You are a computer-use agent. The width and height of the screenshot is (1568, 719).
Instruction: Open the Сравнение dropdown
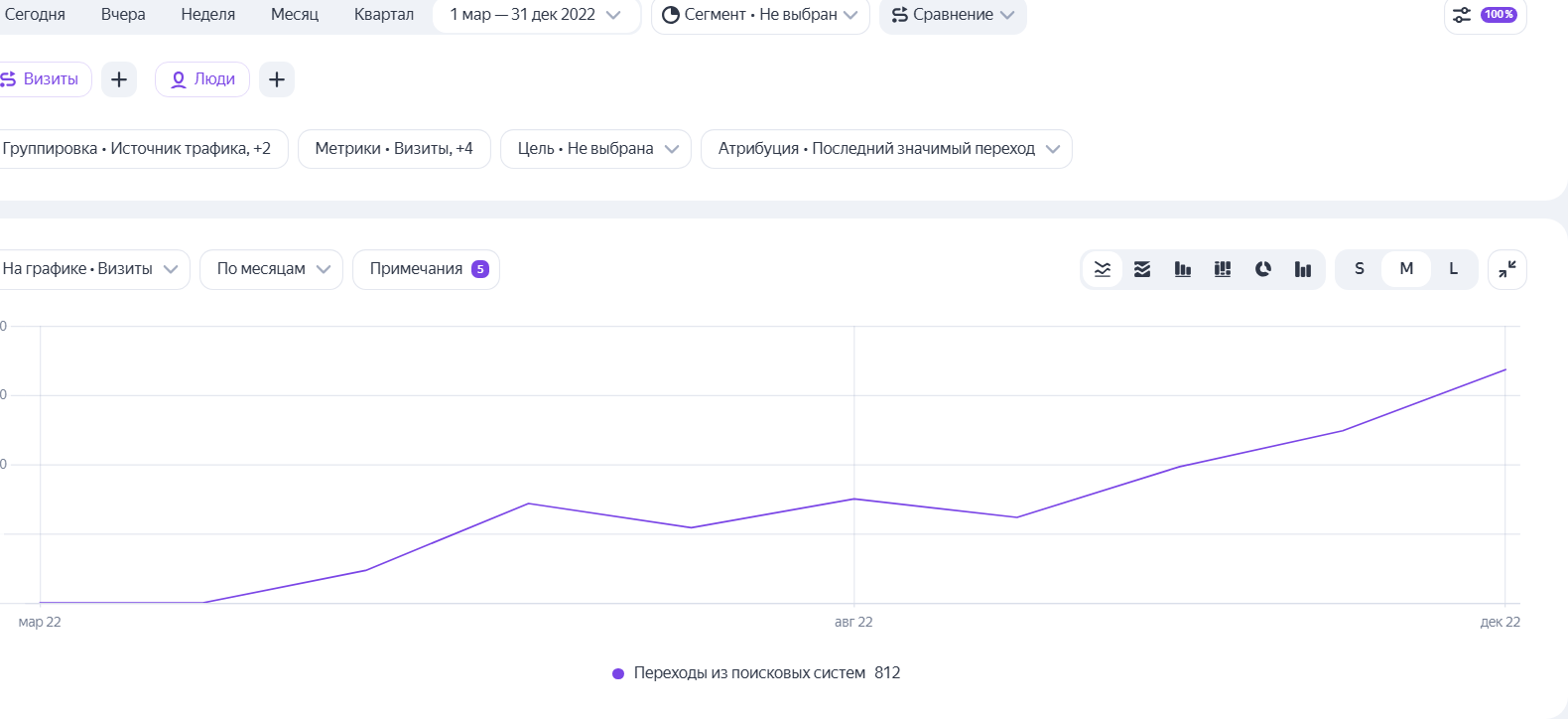(x=953, y=15)
